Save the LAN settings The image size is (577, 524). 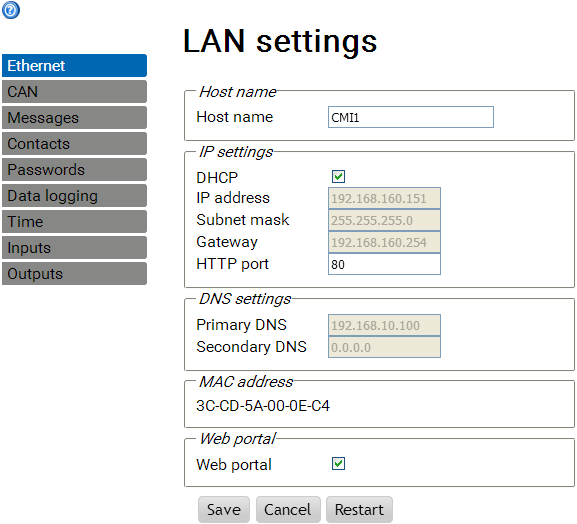tap(224, 510)
